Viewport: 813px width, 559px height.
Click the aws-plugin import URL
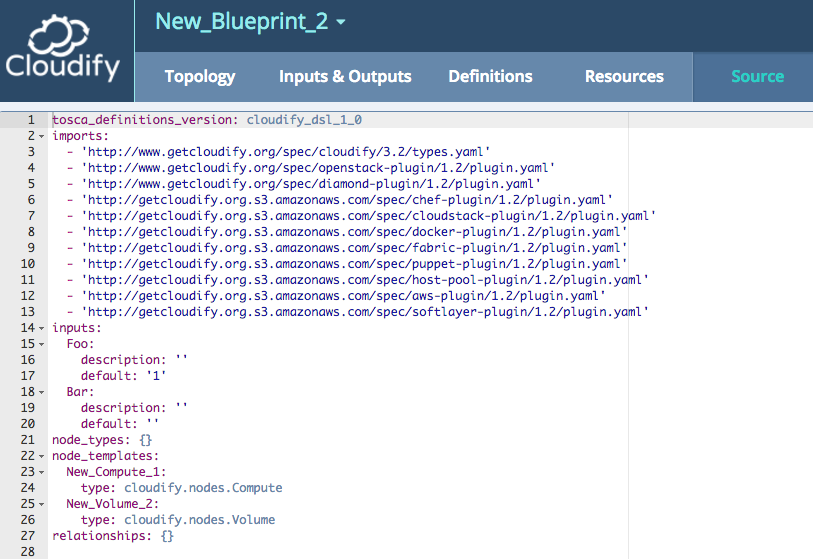(343, 296)
